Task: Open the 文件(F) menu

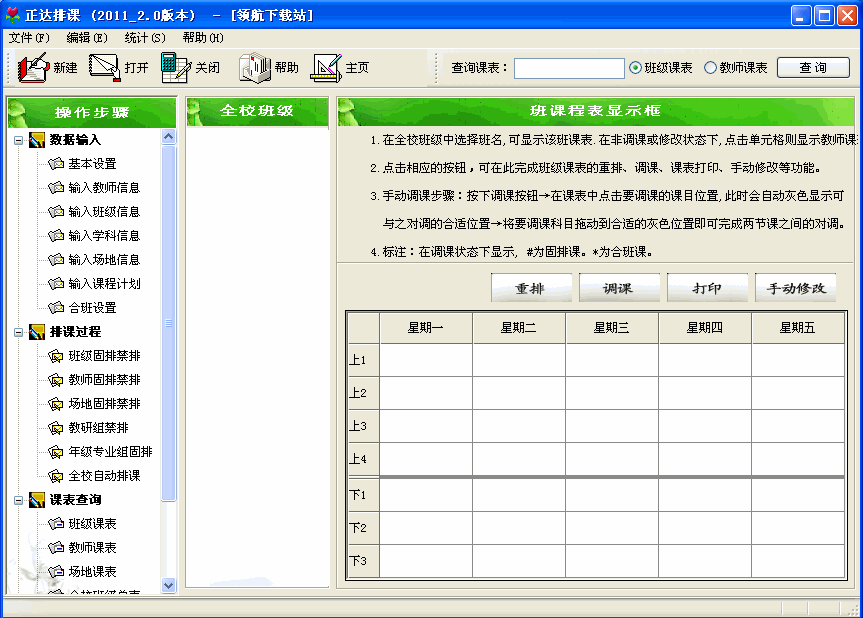Action: [x=29, y=37]
